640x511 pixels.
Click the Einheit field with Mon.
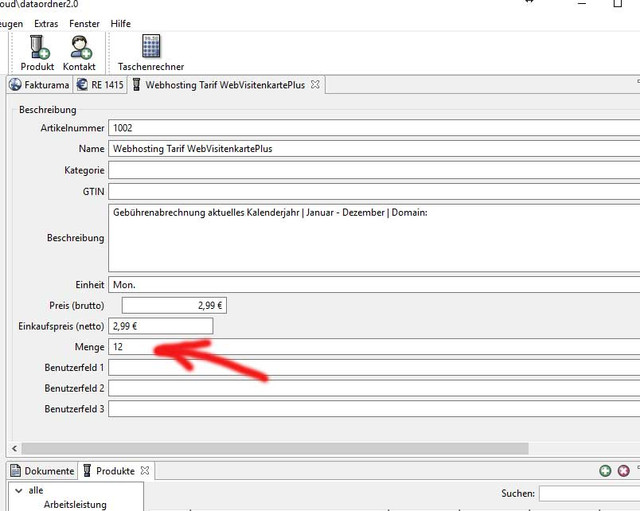click(374, 284)
